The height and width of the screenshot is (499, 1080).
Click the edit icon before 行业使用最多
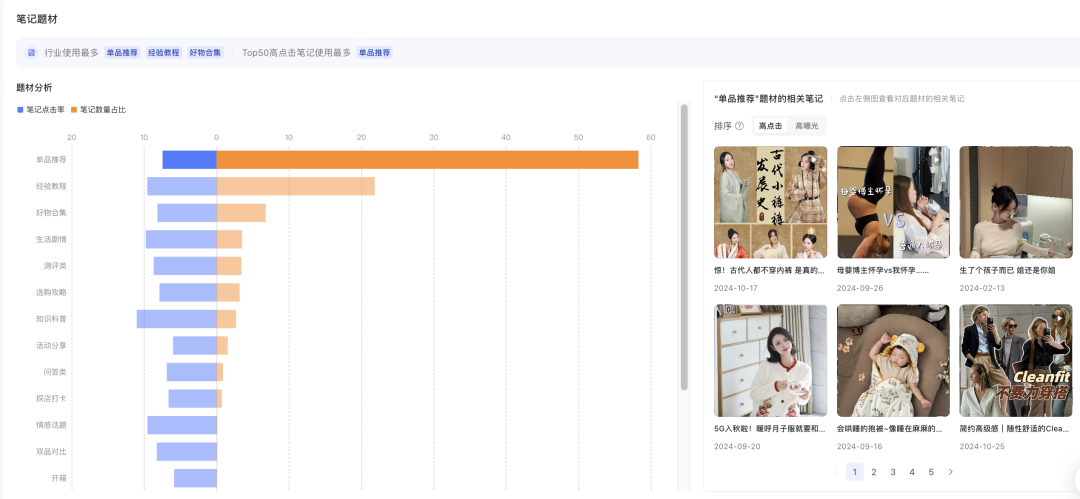tap(32, 52)
